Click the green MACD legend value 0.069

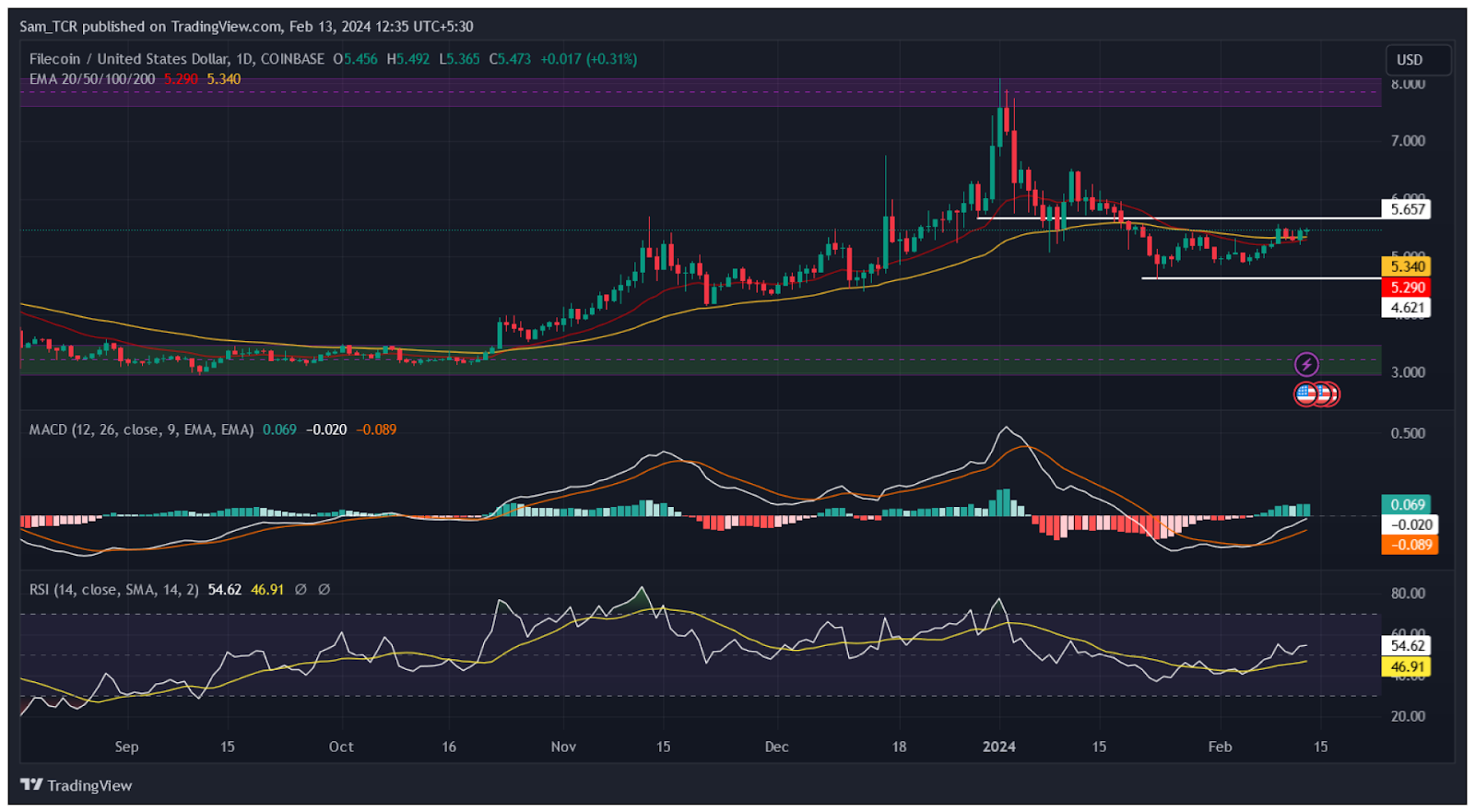tap(279, 430)
